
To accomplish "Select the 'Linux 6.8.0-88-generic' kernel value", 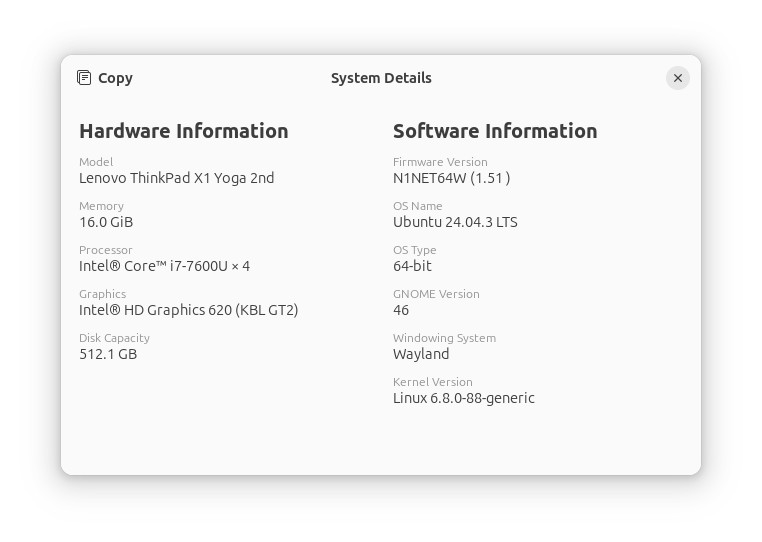I will click(x=464, y=398).
